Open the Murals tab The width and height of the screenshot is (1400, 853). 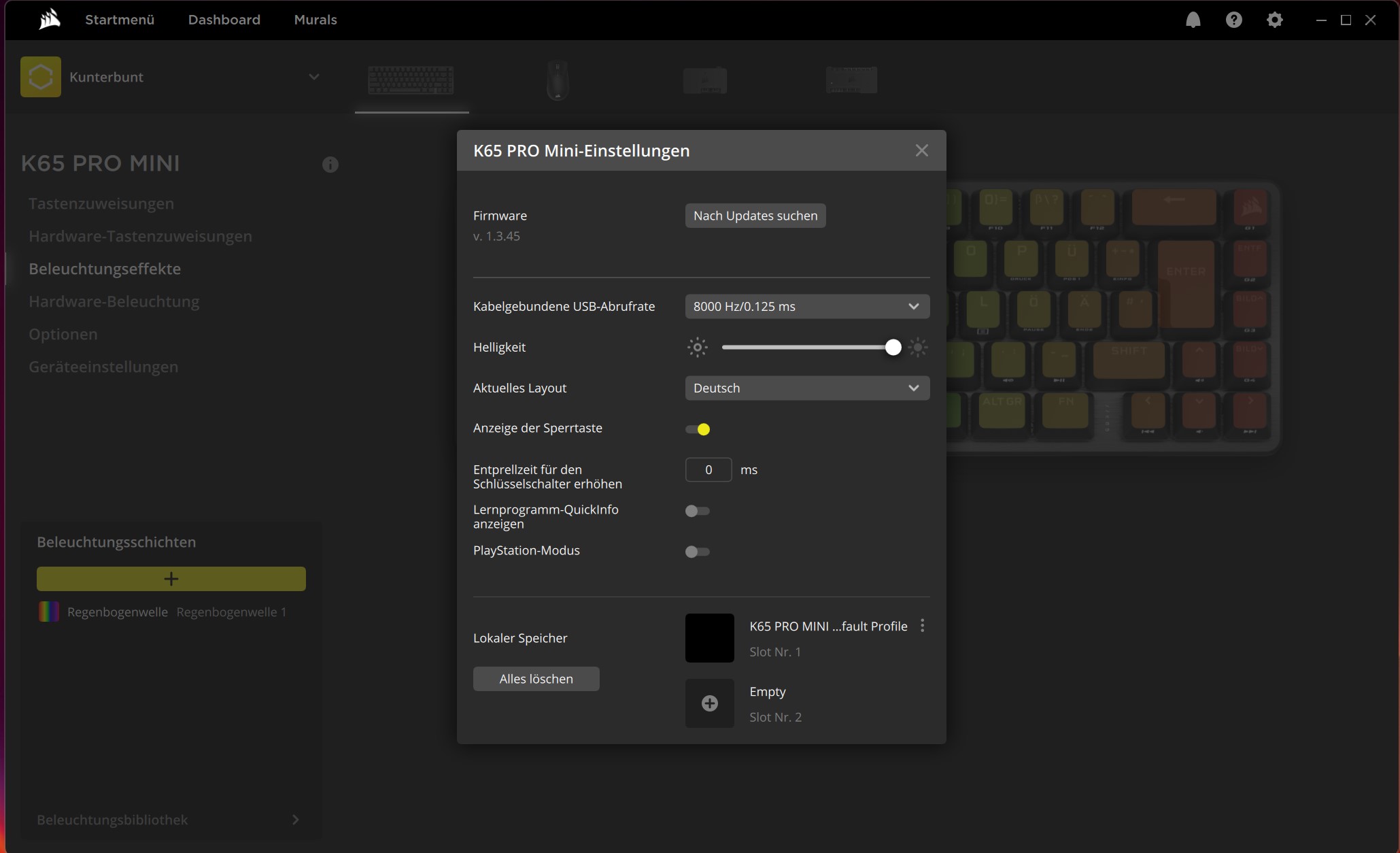pos(315,20)
